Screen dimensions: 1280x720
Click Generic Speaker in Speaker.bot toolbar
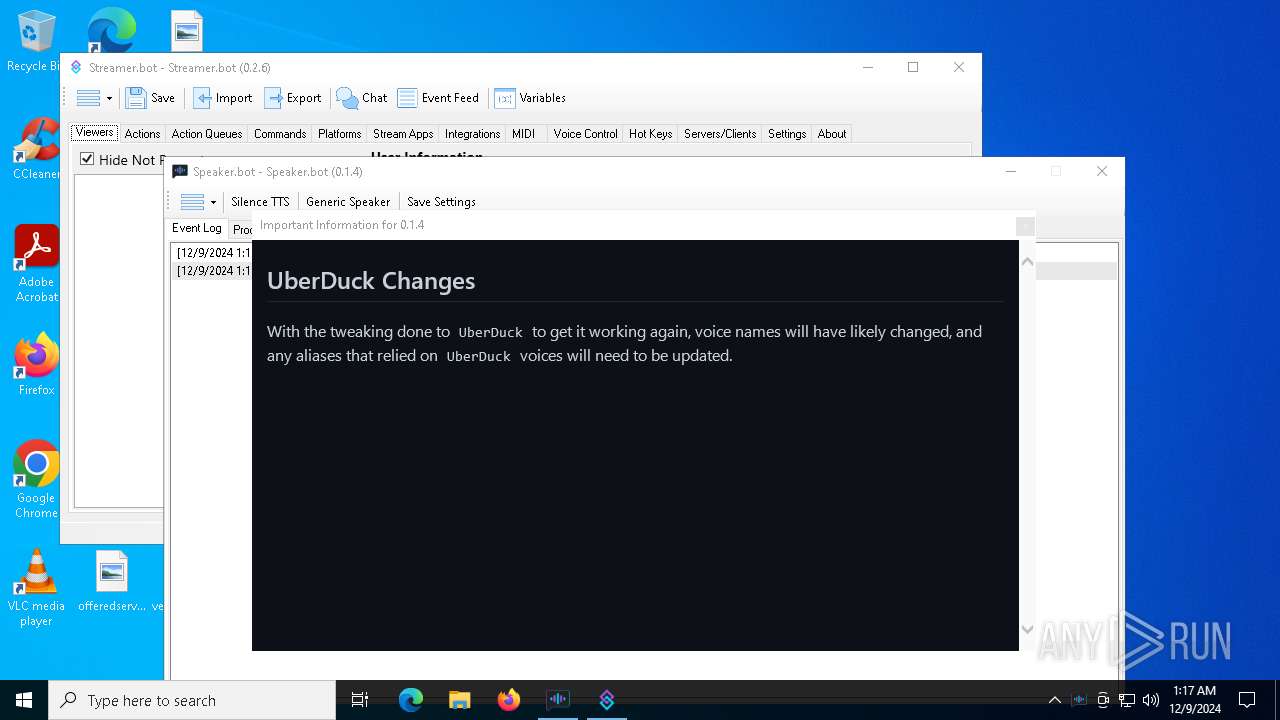click(x=348, y=202)
